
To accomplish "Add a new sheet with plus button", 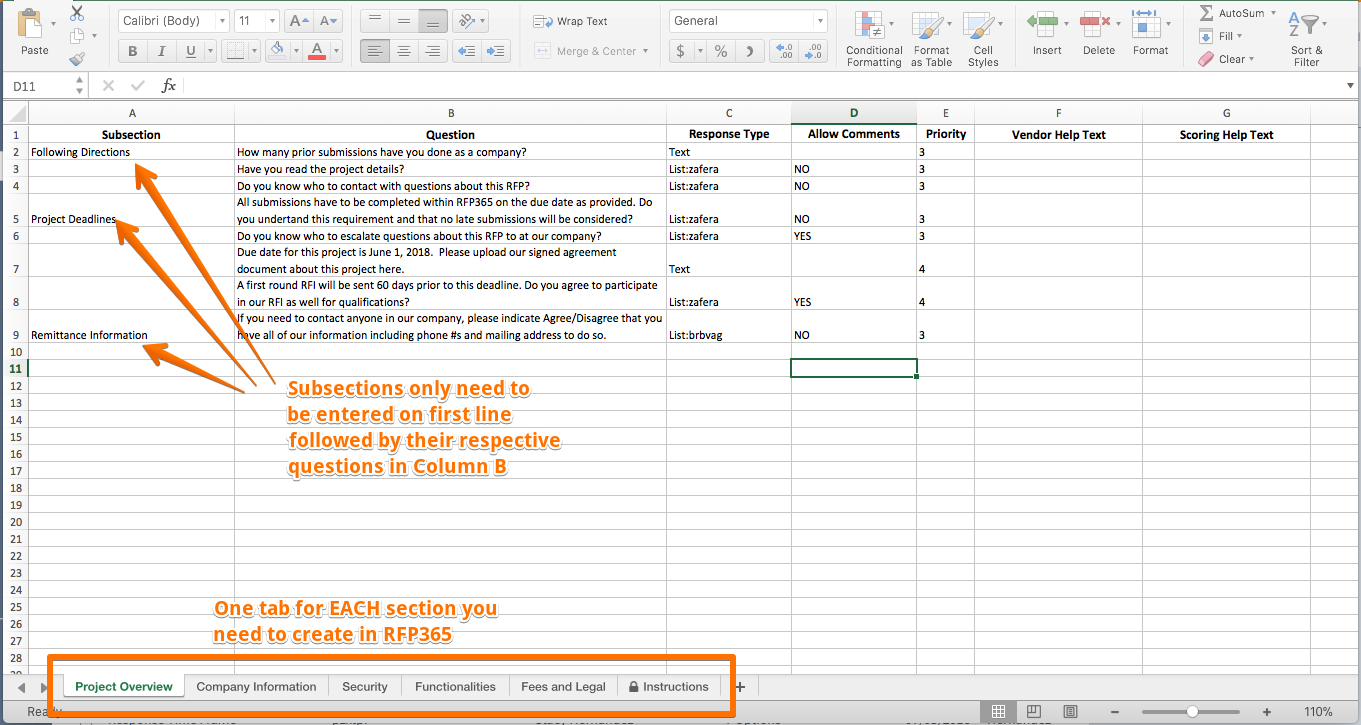I will 740,686.
